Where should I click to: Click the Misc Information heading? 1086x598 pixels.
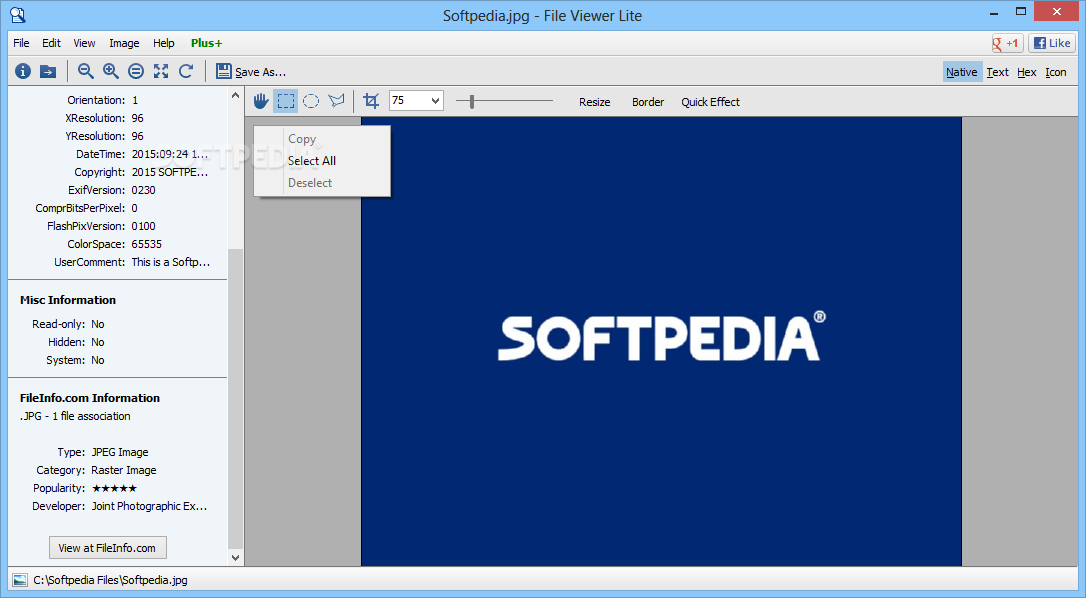(x=68, y=300)
